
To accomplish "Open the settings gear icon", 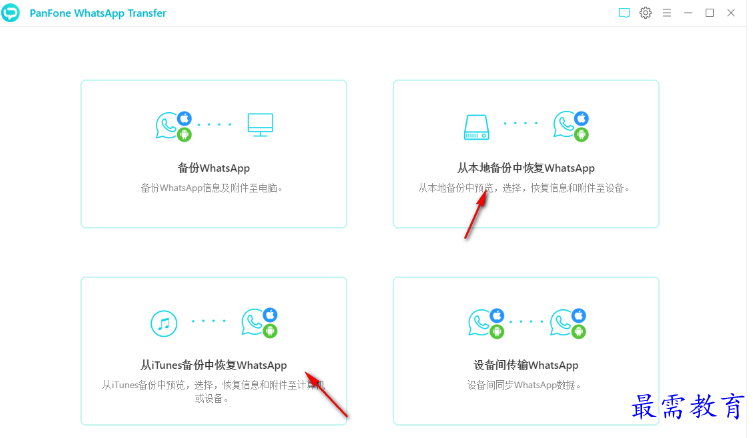I will click(x=645, y=13).
